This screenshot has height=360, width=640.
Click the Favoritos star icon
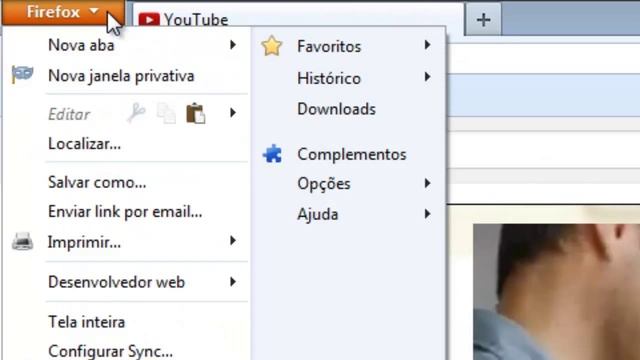coord(272,46)
